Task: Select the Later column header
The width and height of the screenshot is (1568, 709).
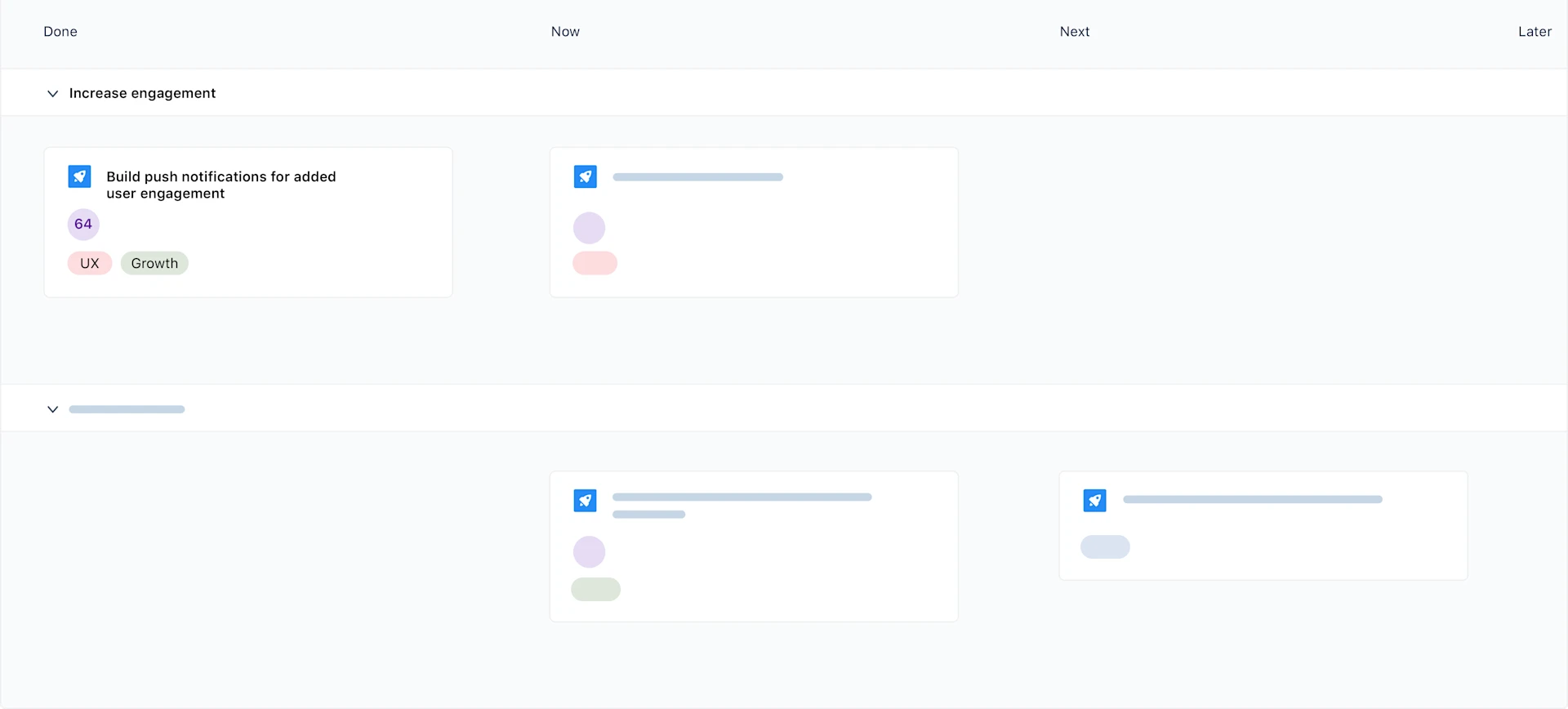Action: (1535, 32)
